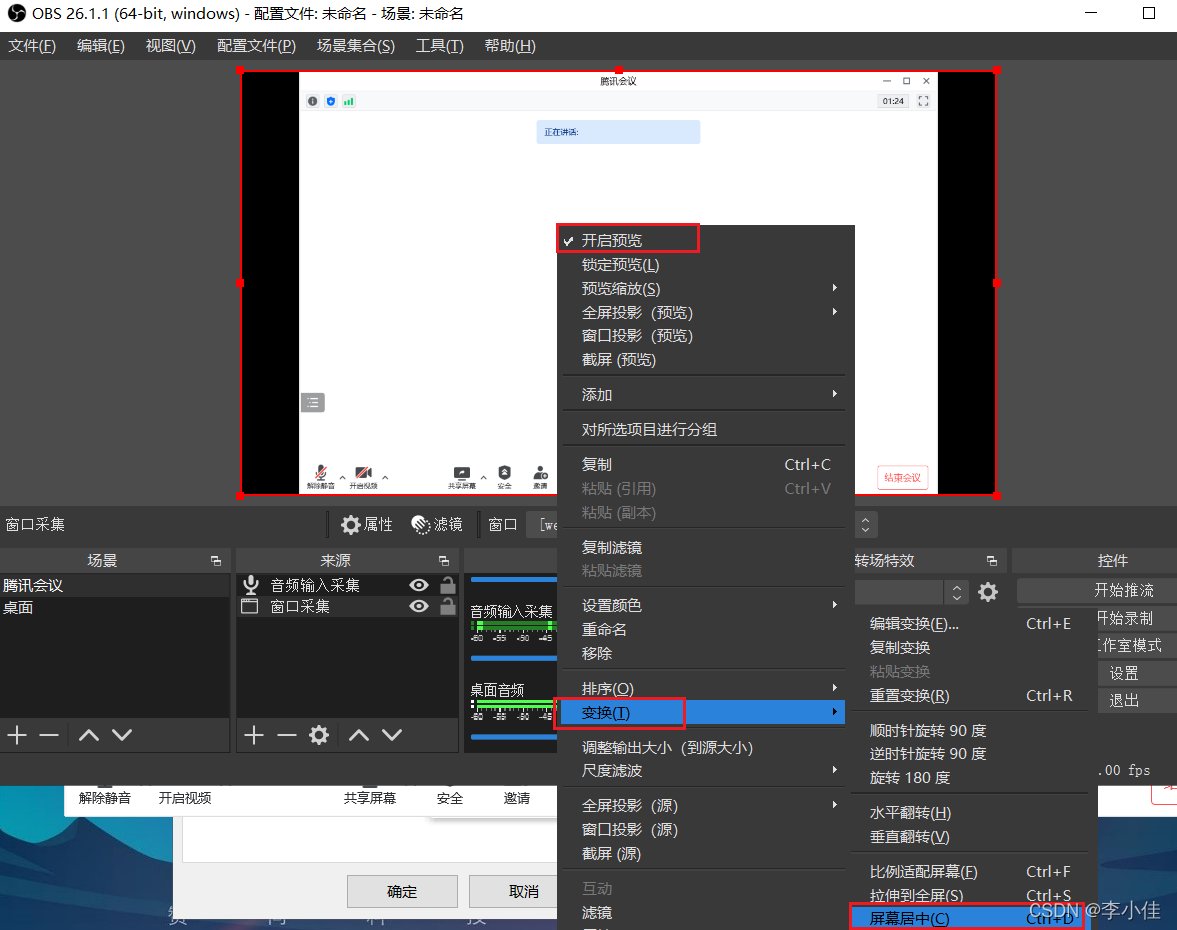The height and width of the screenshot is (930, 1177).
Task: Open the 工具(T) menu
Action: pyautogui.click(x=440, y=46)
